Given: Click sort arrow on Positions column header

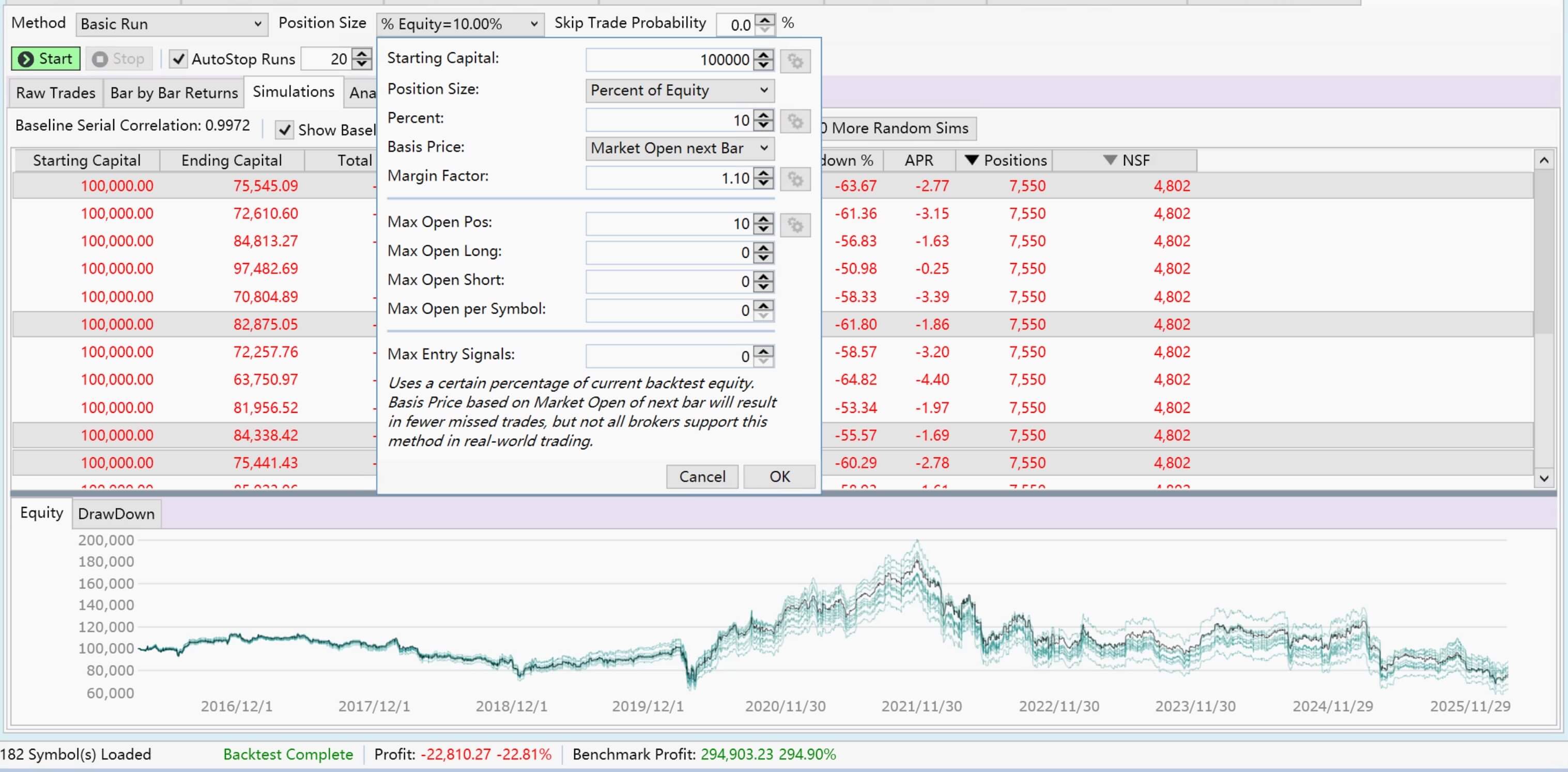Looking at the screenshot, I should coord(972,160).
